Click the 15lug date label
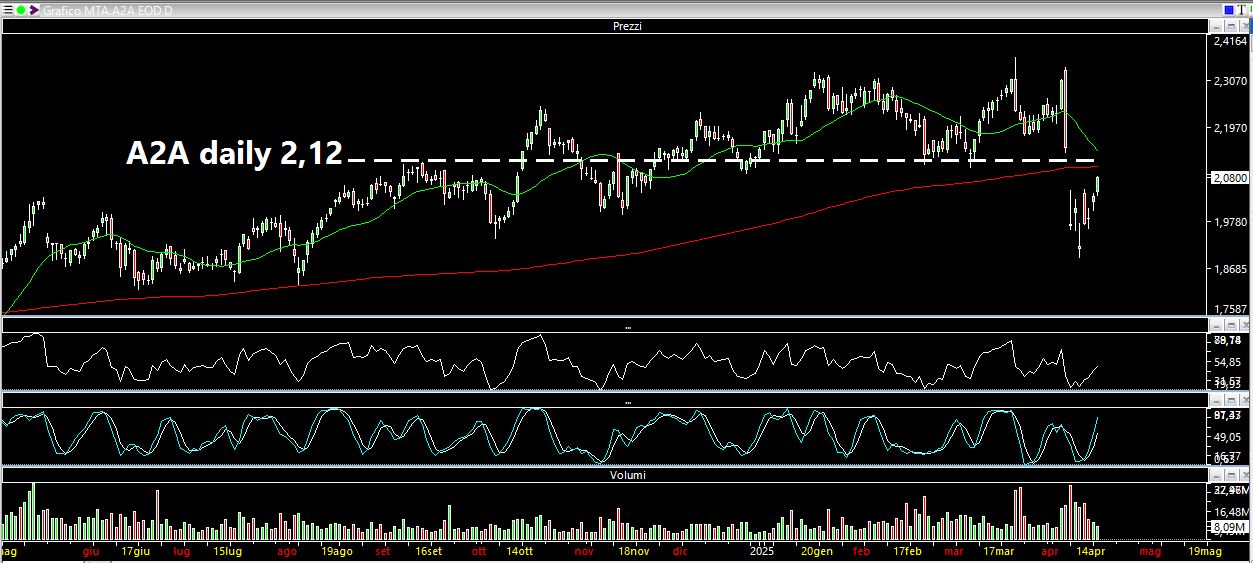This screenshot has width=1253, height=563. (x=228, y=551)
